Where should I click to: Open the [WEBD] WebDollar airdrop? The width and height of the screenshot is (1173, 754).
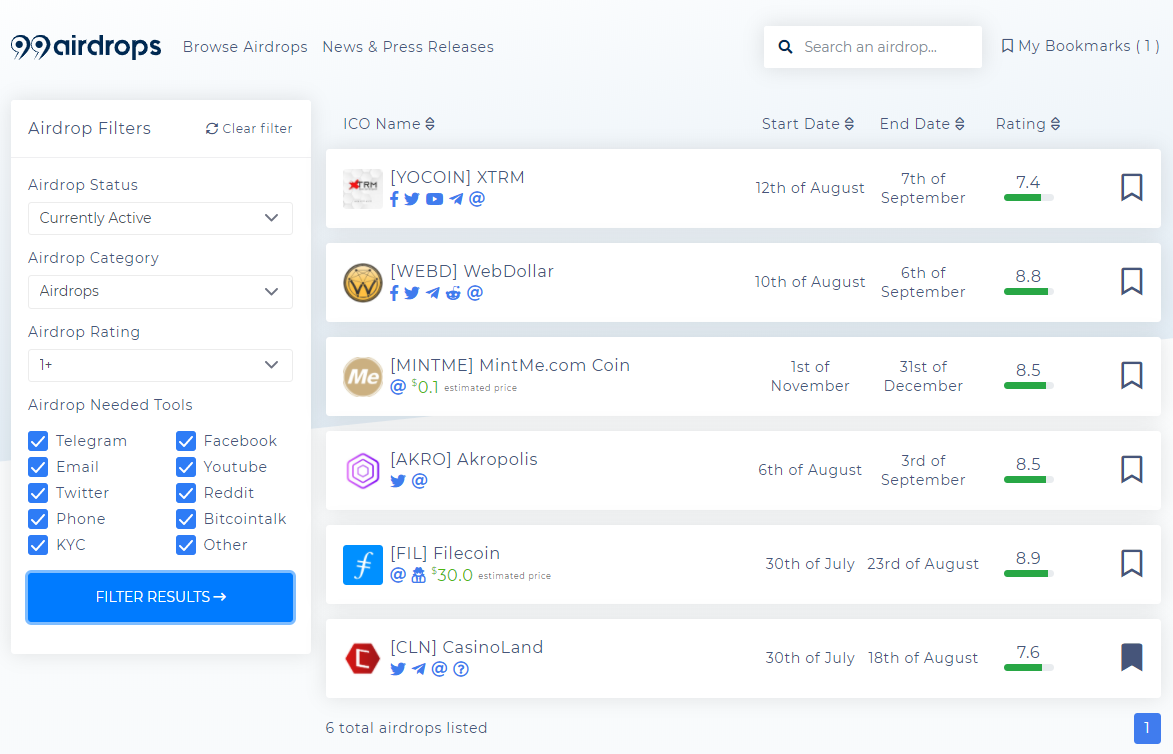[x=472, y=272]
